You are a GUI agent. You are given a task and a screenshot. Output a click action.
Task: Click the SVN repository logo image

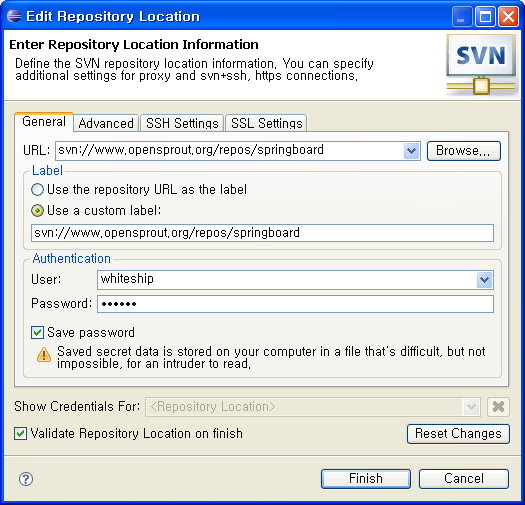(x=481, y=65)
